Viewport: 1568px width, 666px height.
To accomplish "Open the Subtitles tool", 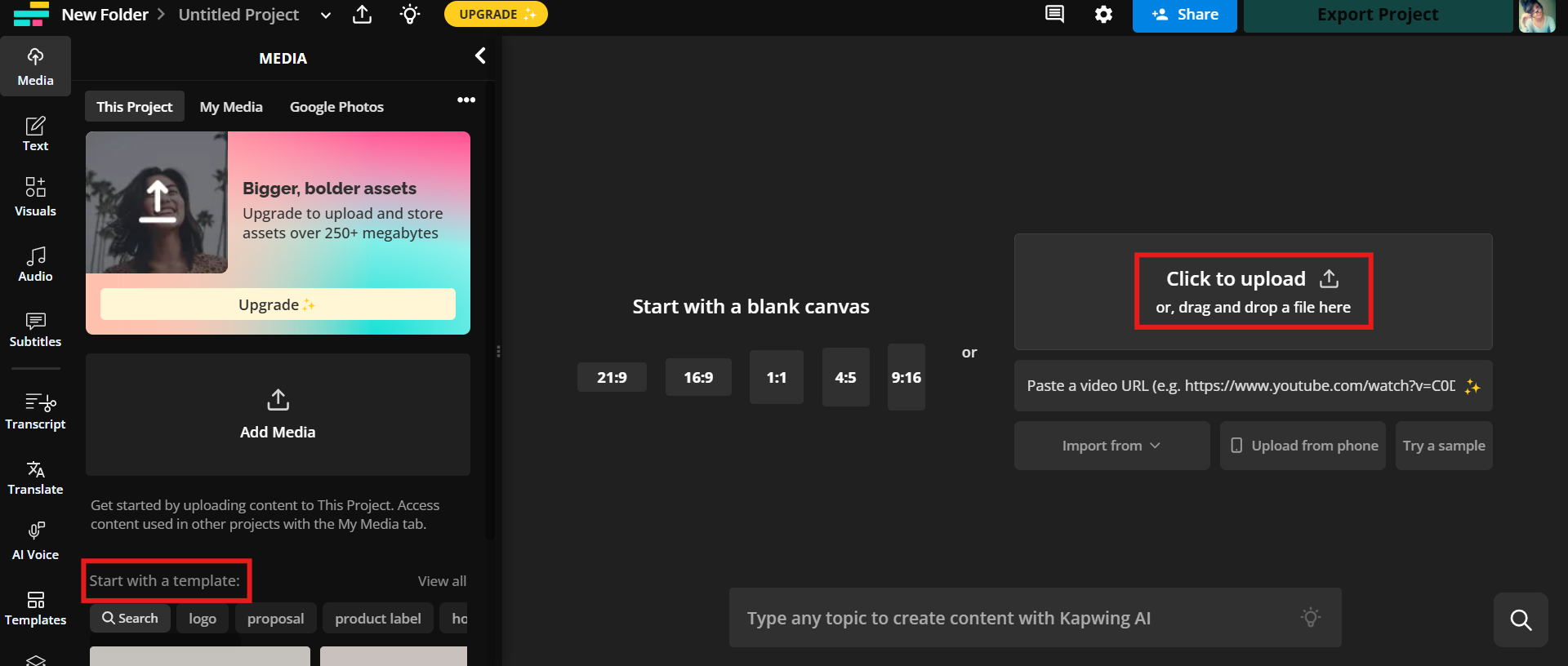I will coord(35,330).
